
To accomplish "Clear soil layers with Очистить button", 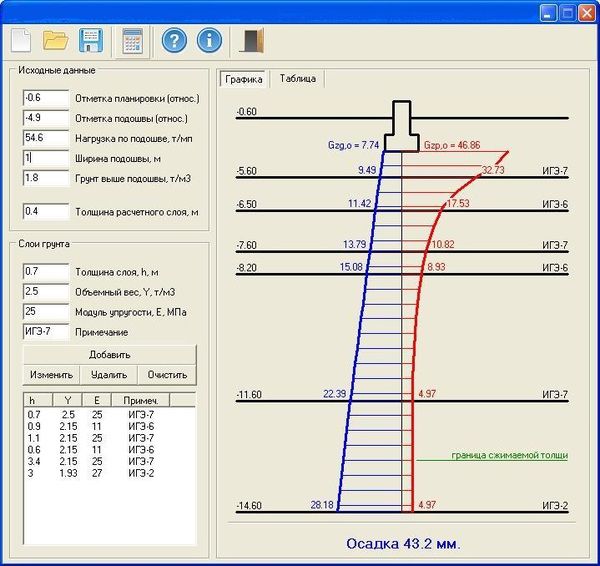I will coord(167,375).
